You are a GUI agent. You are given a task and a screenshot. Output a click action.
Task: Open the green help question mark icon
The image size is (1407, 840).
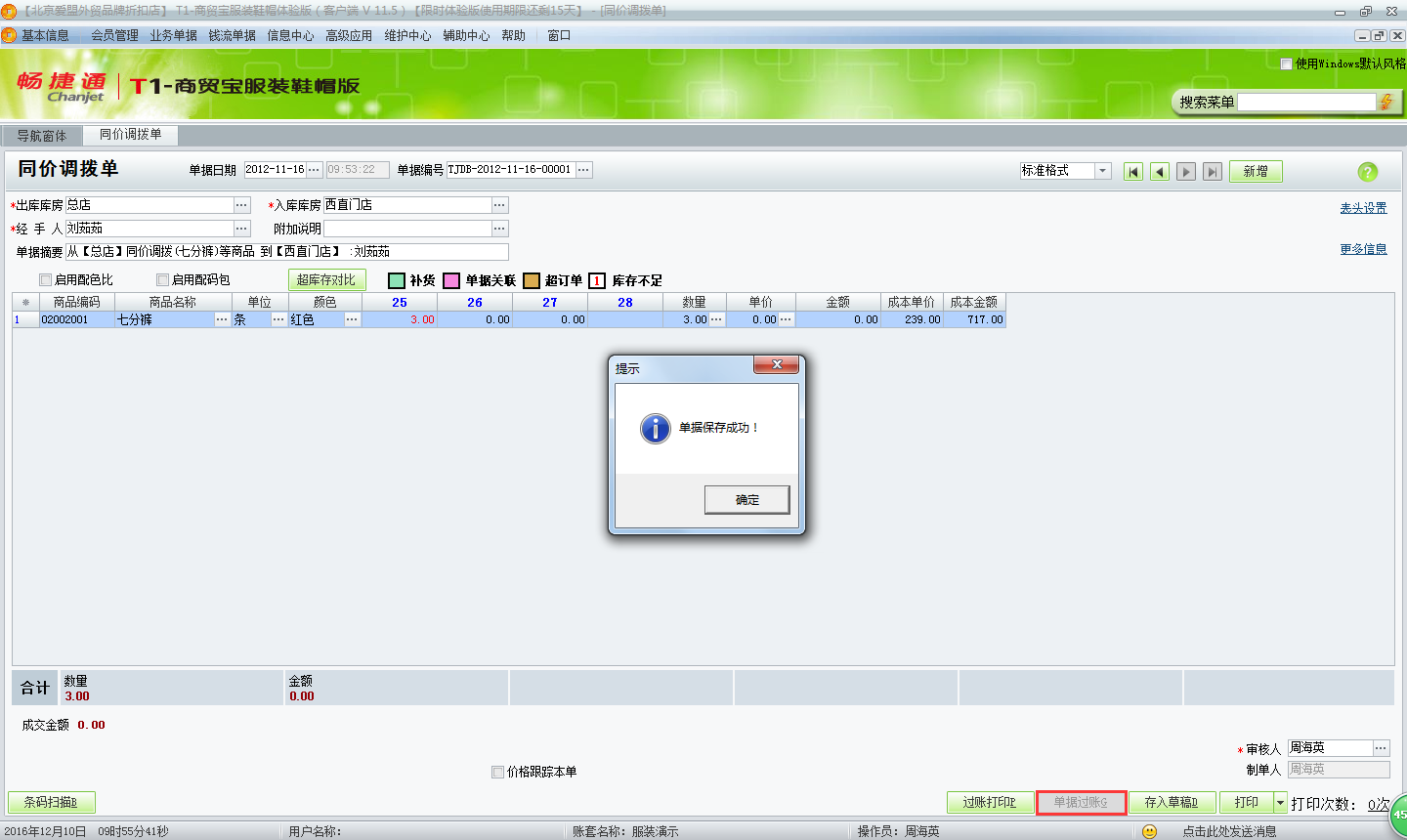point(1367,172)
